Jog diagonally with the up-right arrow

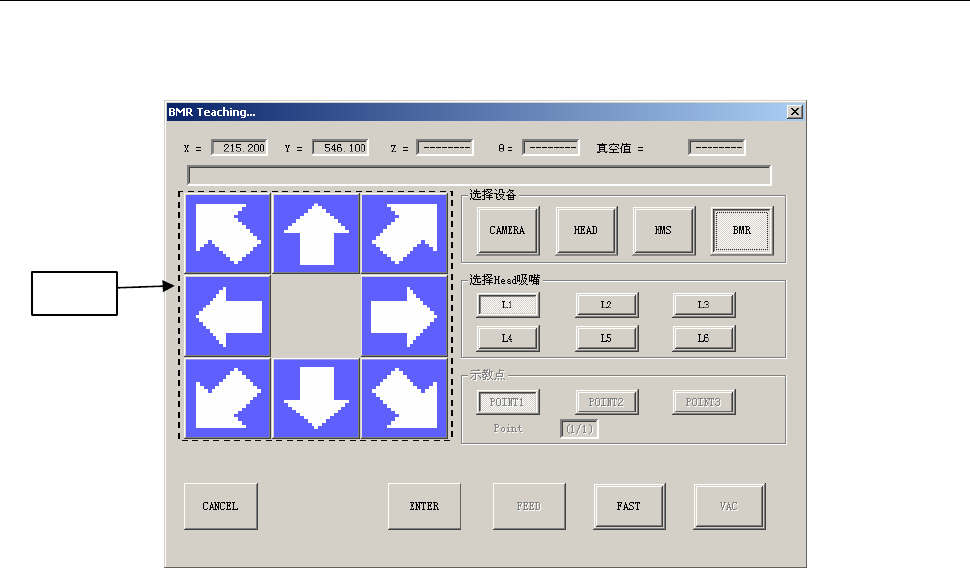pyautogui.click(x=405, y=233)
